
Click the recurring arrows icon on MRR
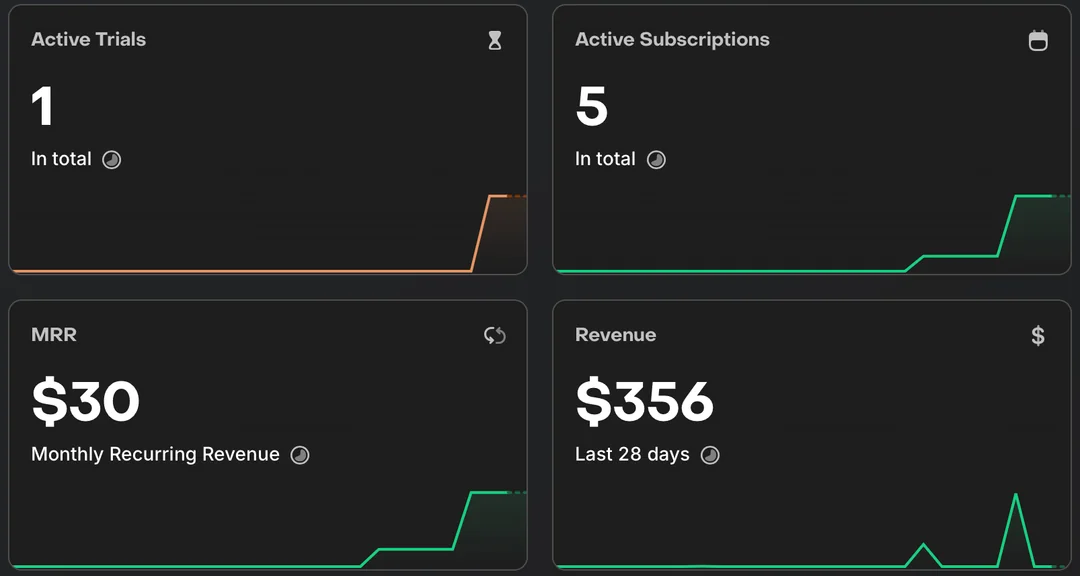pyautogui.click(x=494, y=336)
